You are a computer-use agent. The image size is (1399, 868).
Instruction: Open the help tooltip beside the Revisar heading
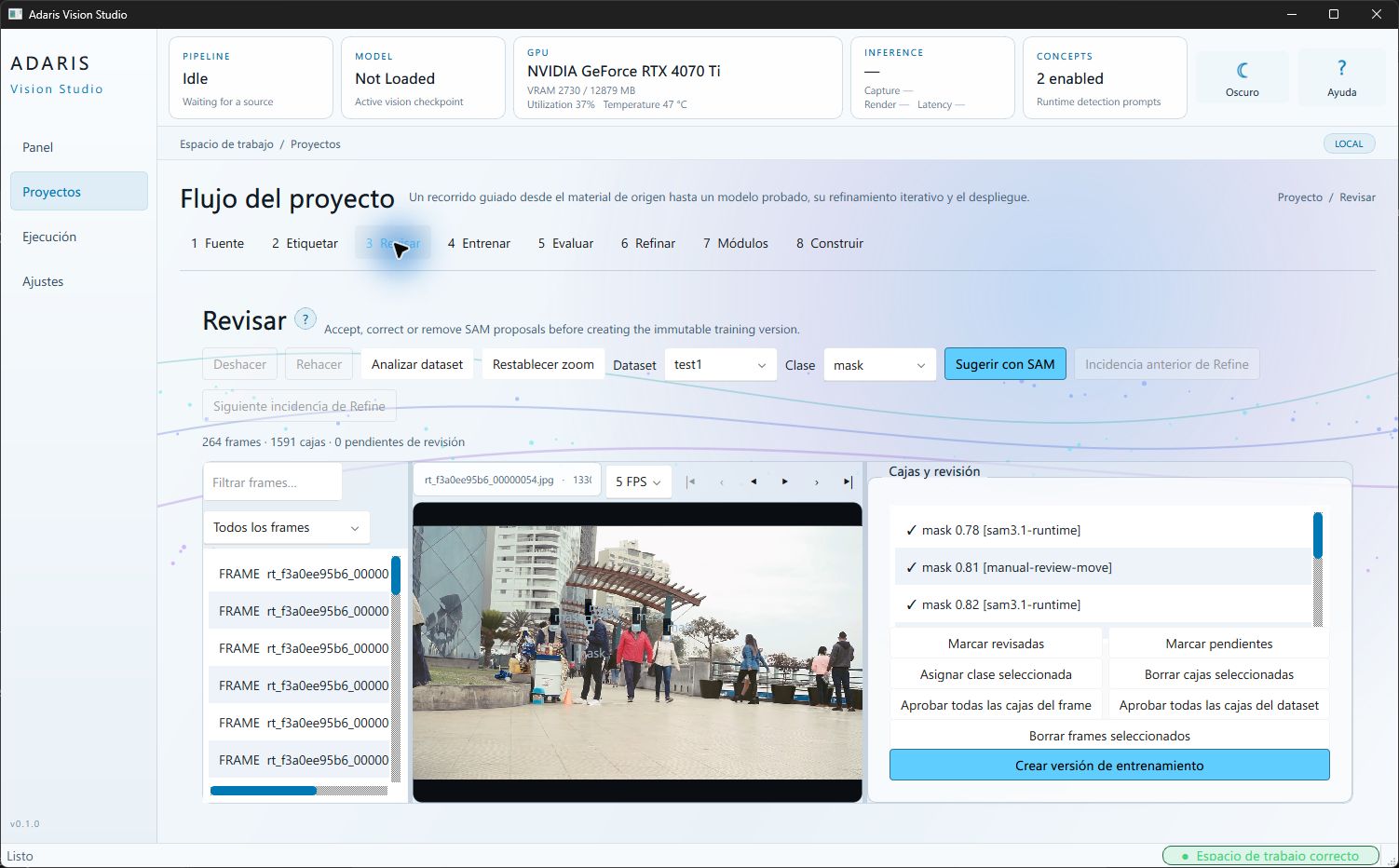point(305,319)
